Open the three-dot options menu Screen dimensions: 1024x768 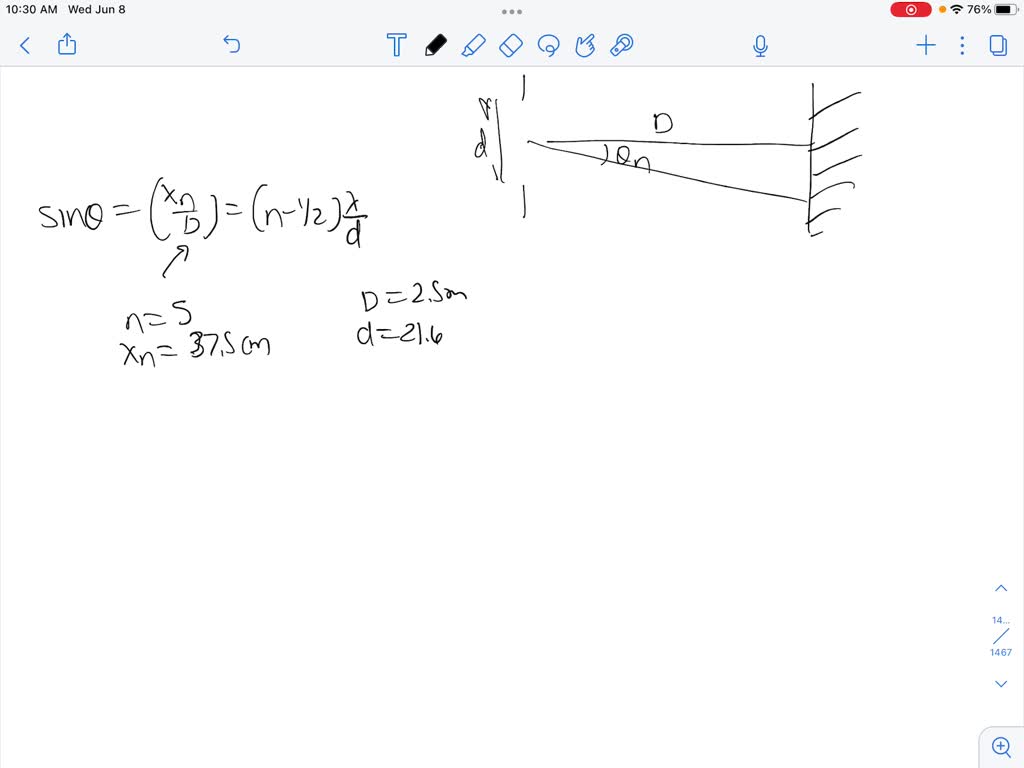tap(962, 45)
